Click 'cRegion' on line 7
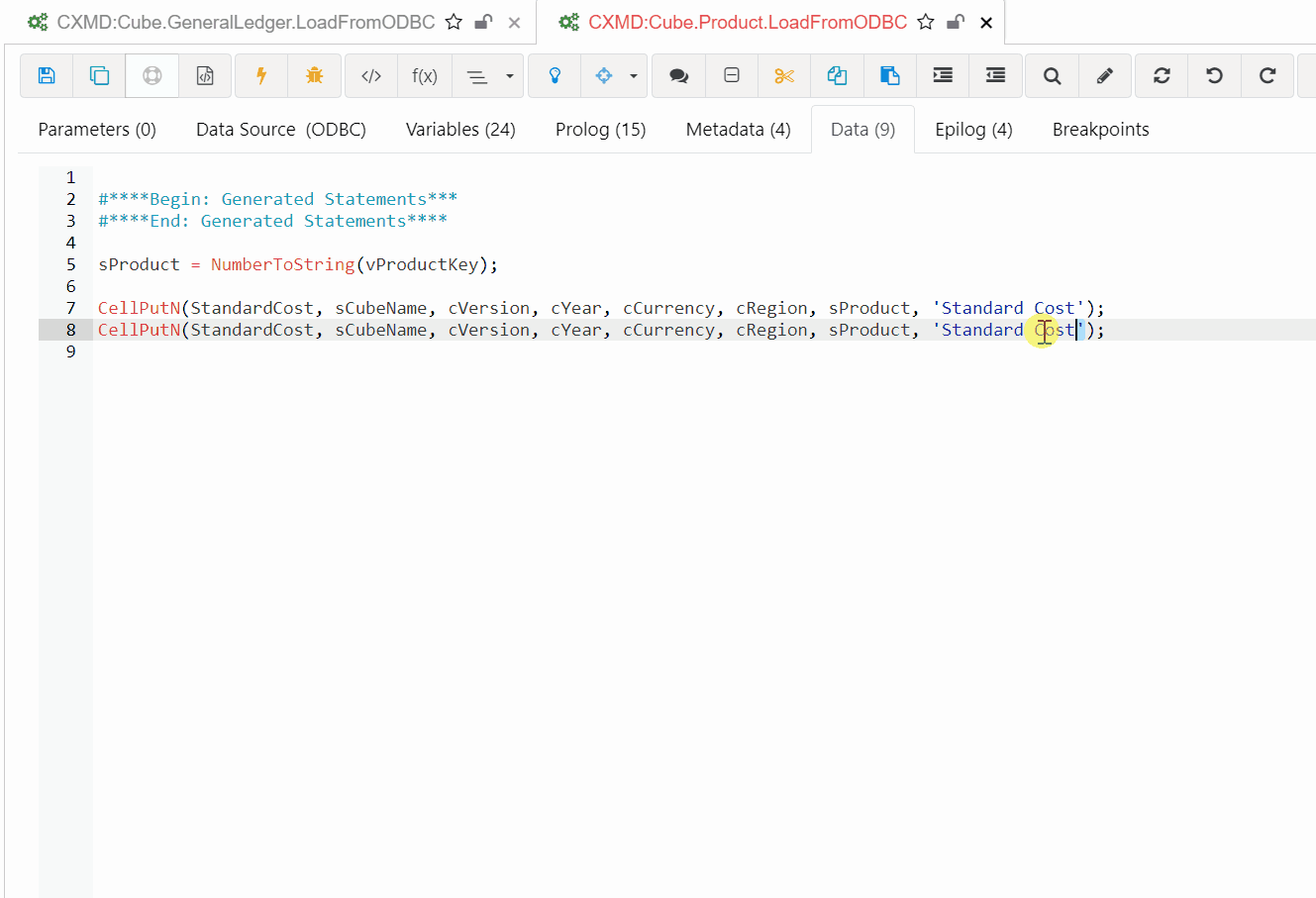The image size is (1316, 898). pos(771,308)
